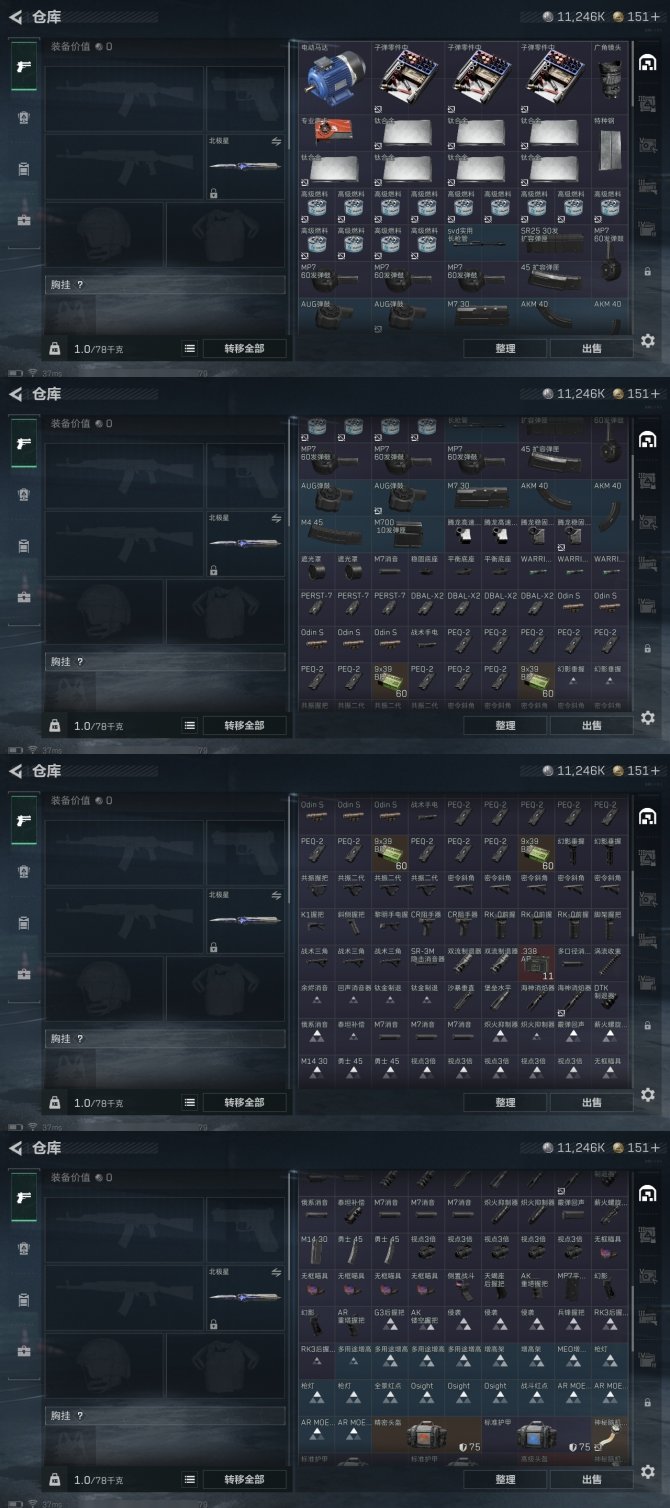Toggle lock on 北极星 knife in topmost screenshot
Screen dimensions: 670x1508
(214, 193)
